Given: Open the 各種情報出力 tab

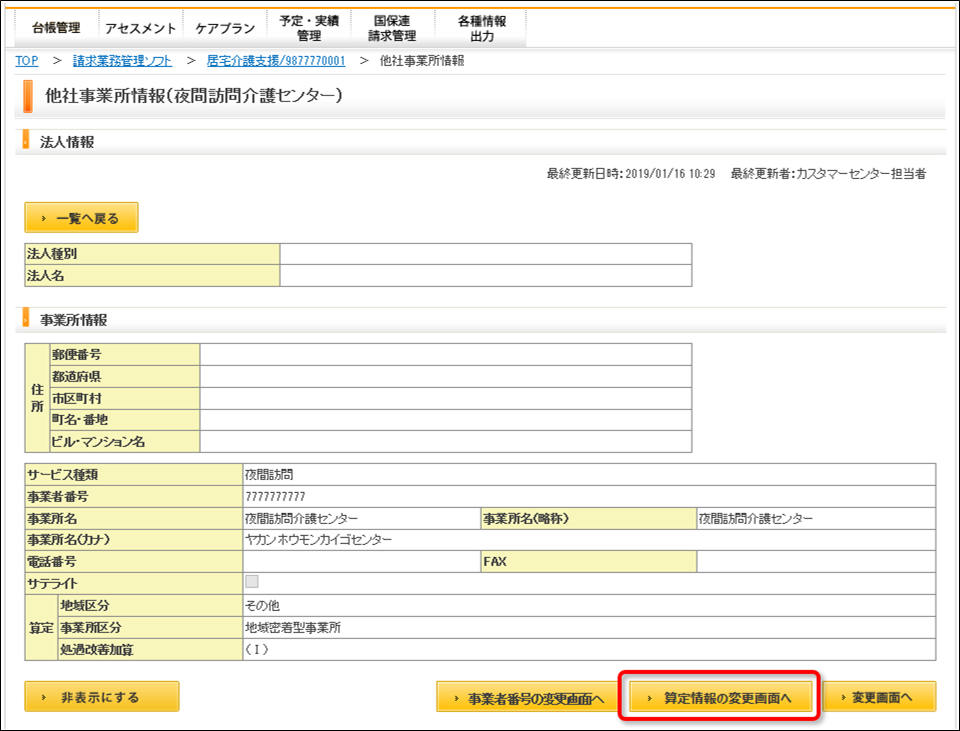Looking at the screenshot, I should [x=481, y=28].
